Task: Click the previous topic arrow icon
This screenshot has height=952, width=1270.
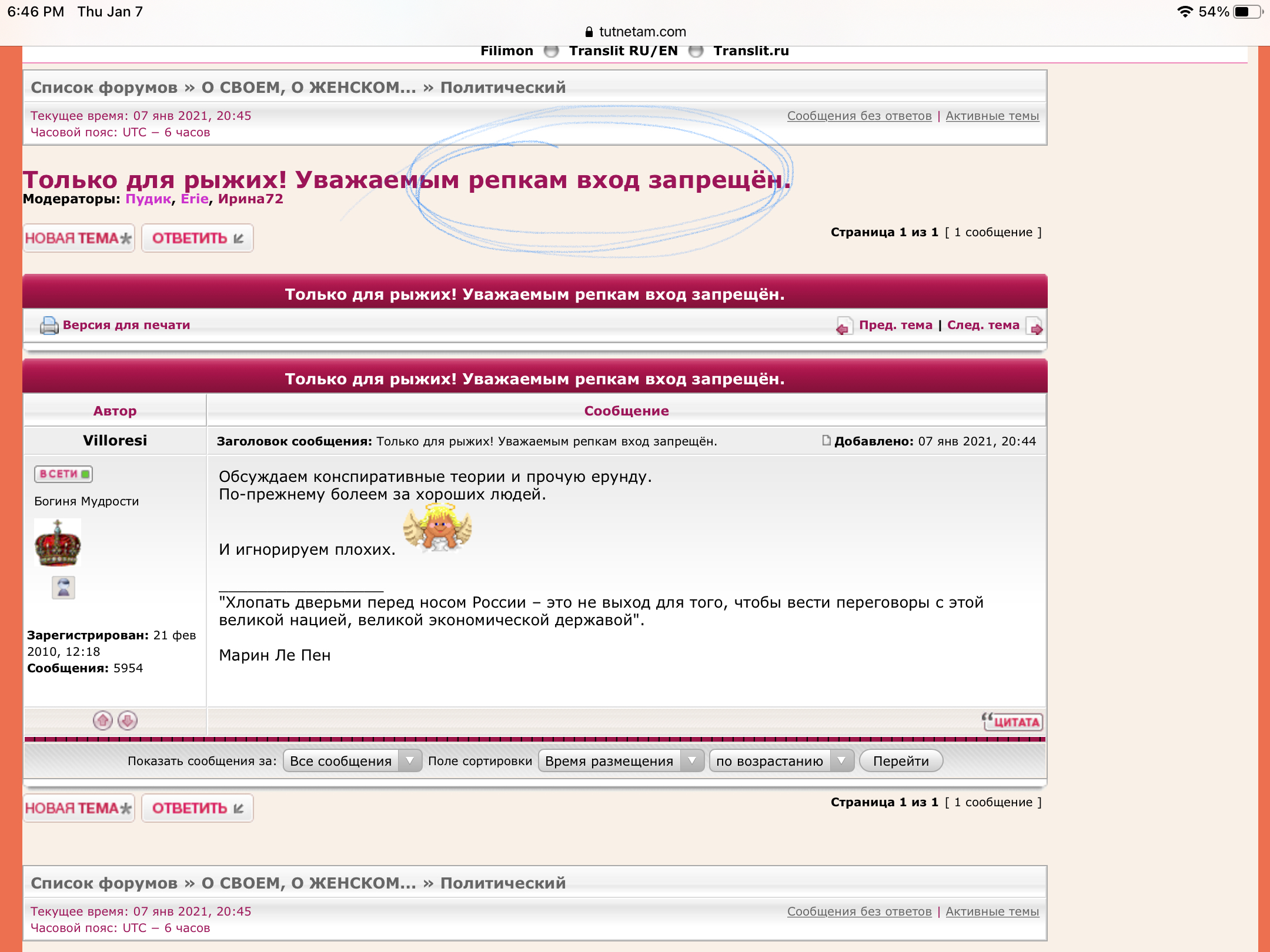Action: tap(844, 326)
